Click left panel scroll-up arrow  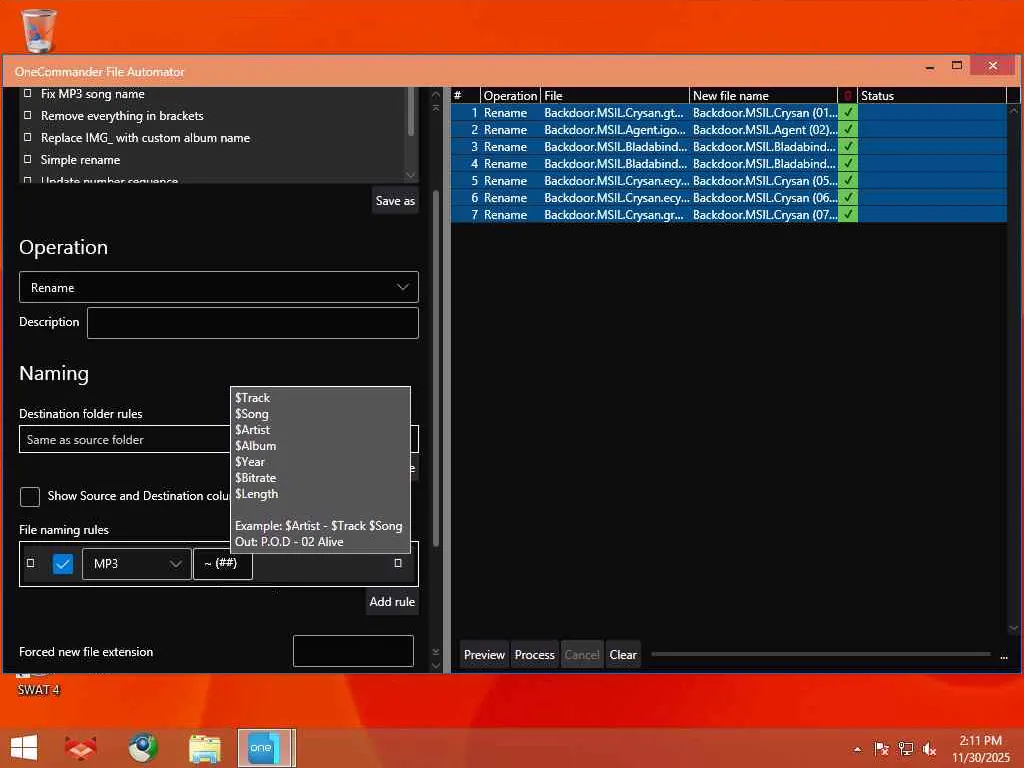(x=436, y=95)
